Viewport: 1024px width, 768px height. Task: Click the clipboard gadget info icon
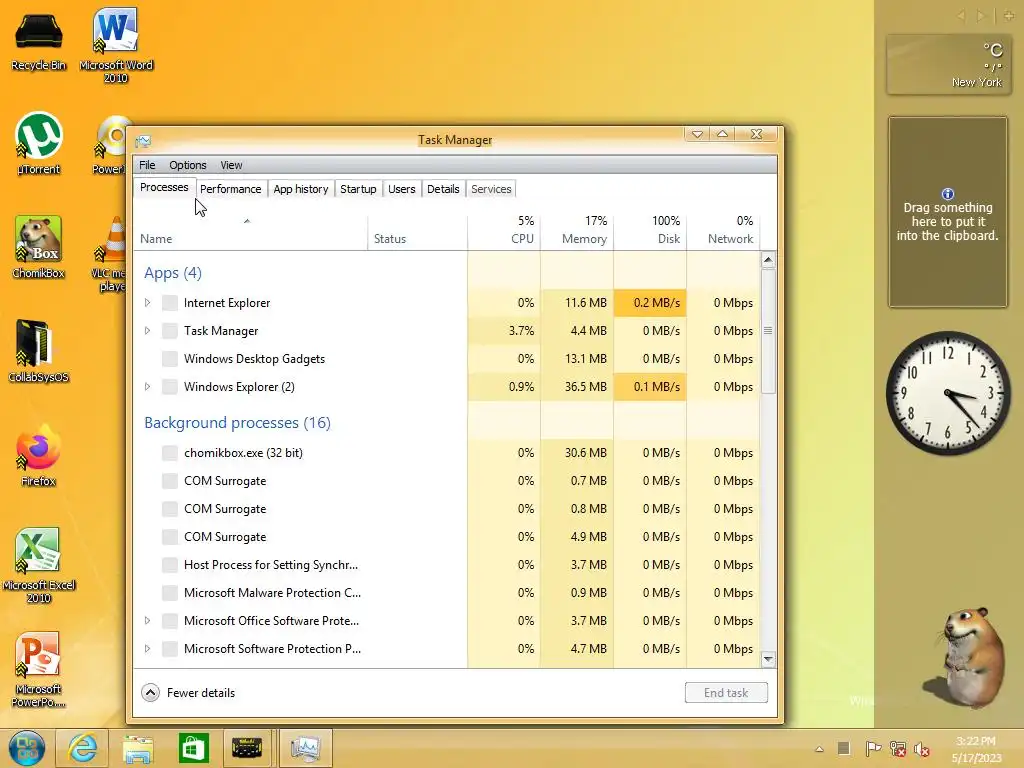pyautogui.click(x=948, y=194)
